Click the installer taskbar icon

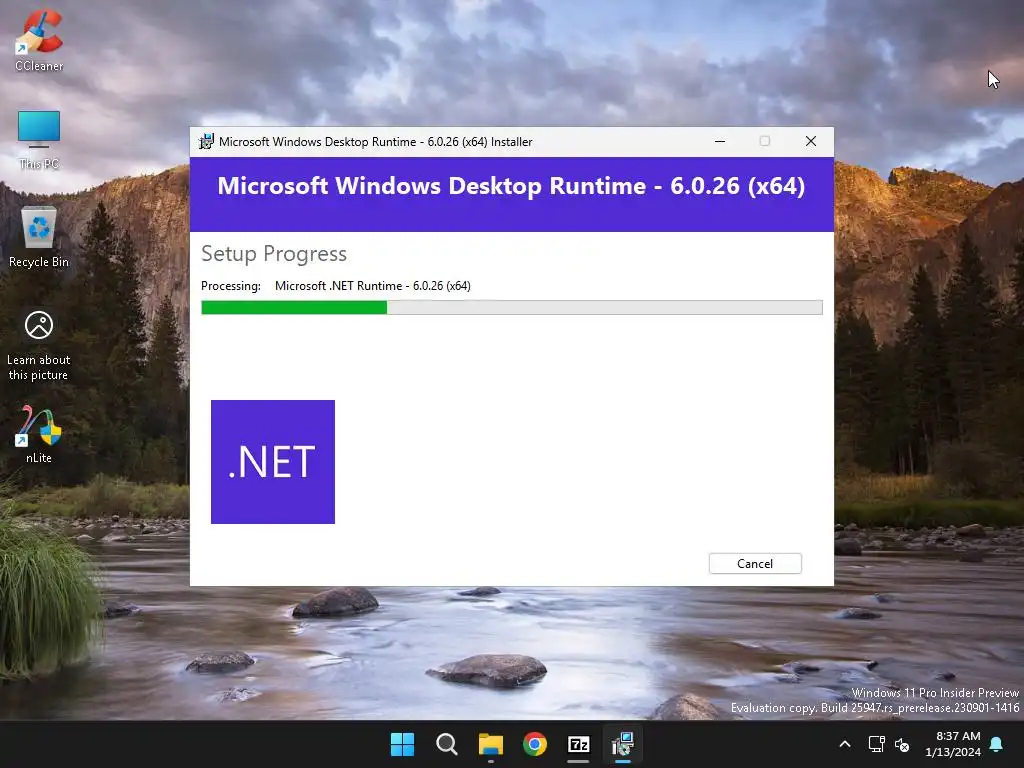[x=623, y=744]
